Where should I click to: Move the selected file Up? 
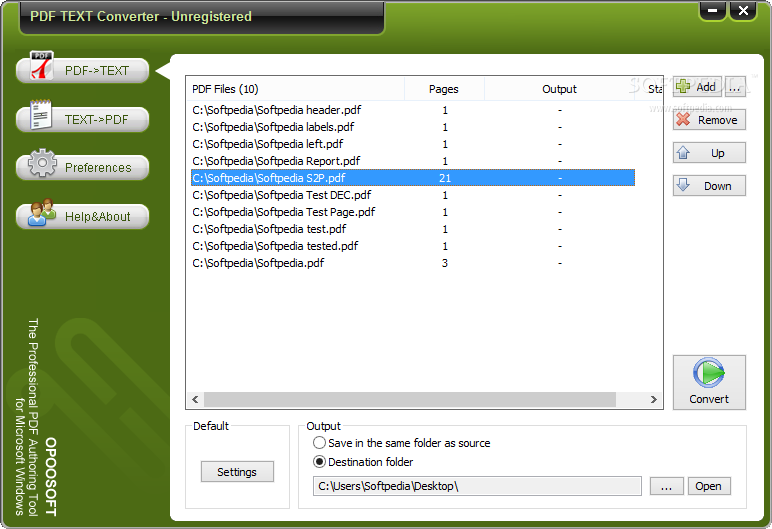pyautogui.click(x=709, y=153)
